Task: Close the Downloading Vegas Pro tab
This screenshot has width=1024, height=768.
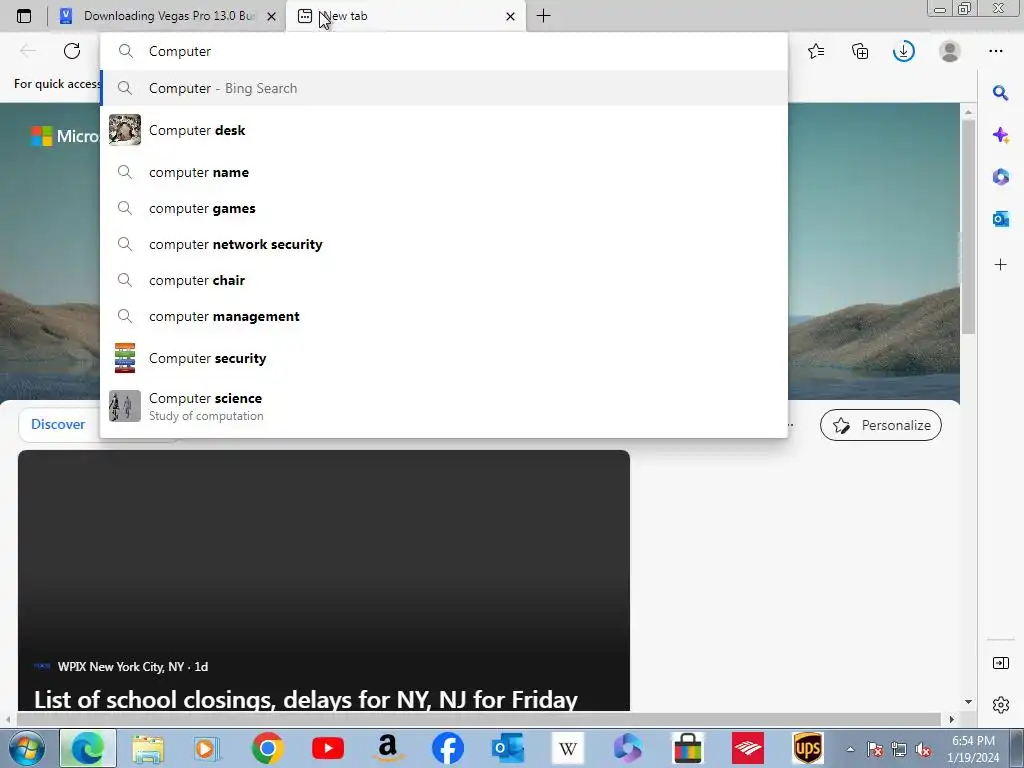Action: pos(272,16)
